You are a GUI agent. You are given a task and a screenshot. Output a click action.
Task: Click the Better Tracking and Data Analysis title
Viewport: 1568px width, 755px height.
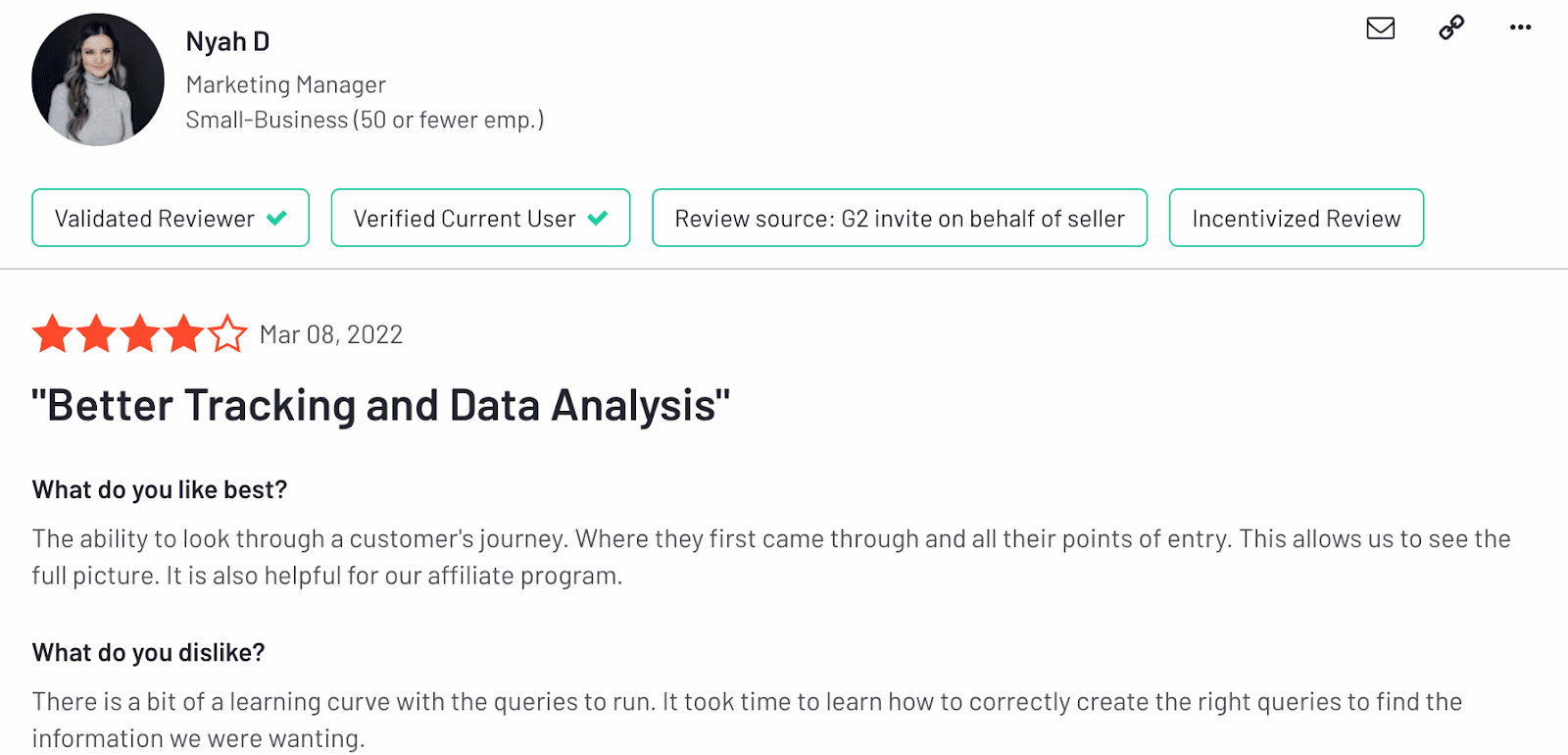381,406
